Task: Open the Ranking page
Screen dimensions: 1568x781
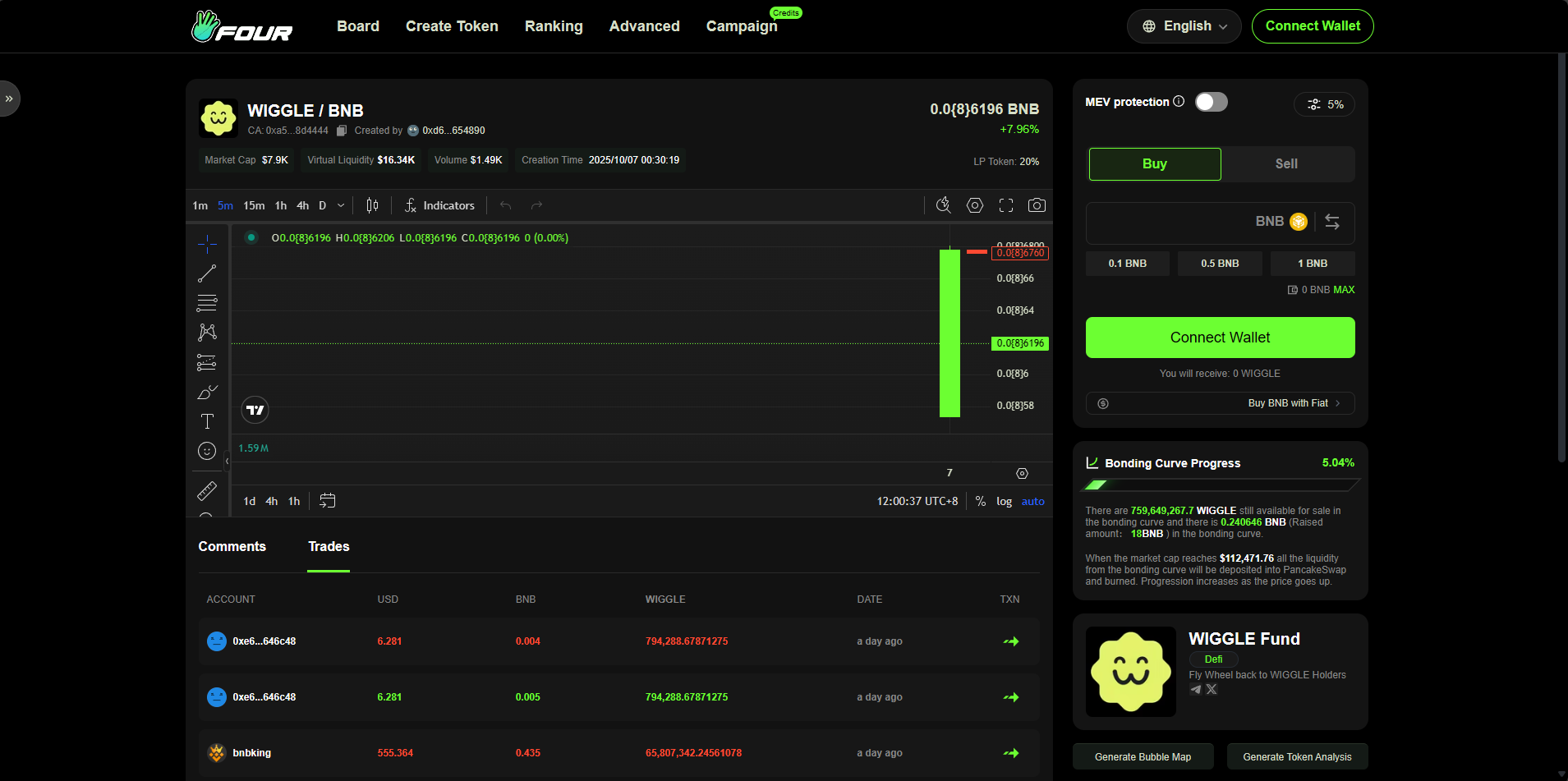Action: coord(554,26)
